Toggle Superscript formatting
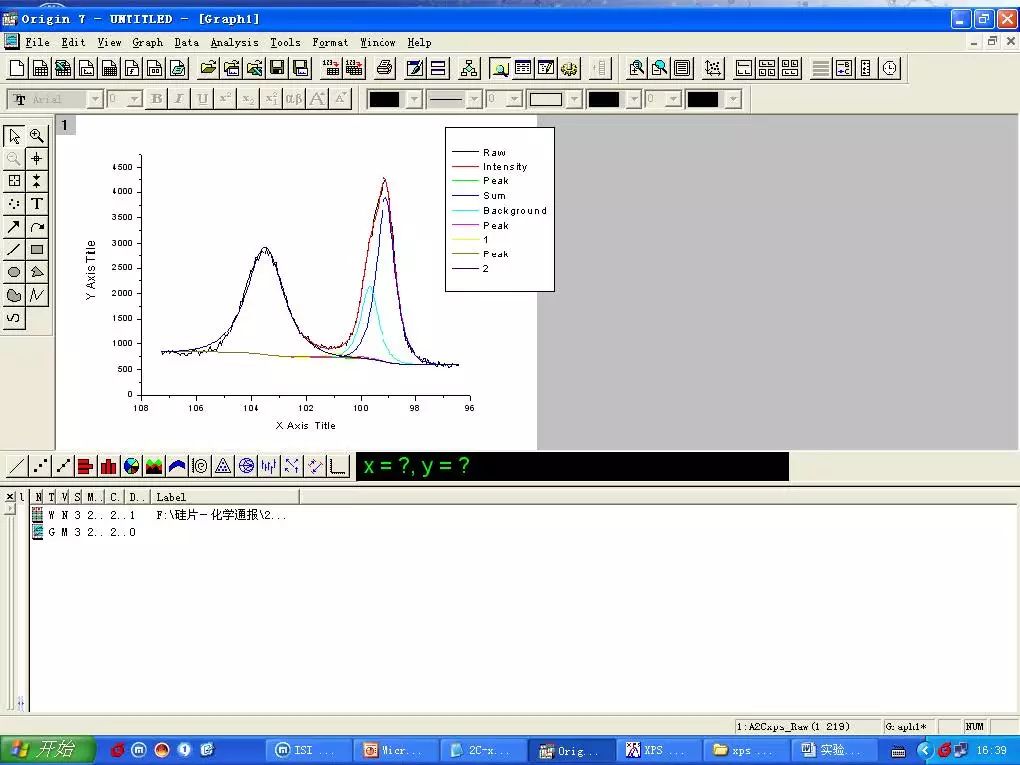The height and width of the screenshot is (765, 1020). point(225,99)
